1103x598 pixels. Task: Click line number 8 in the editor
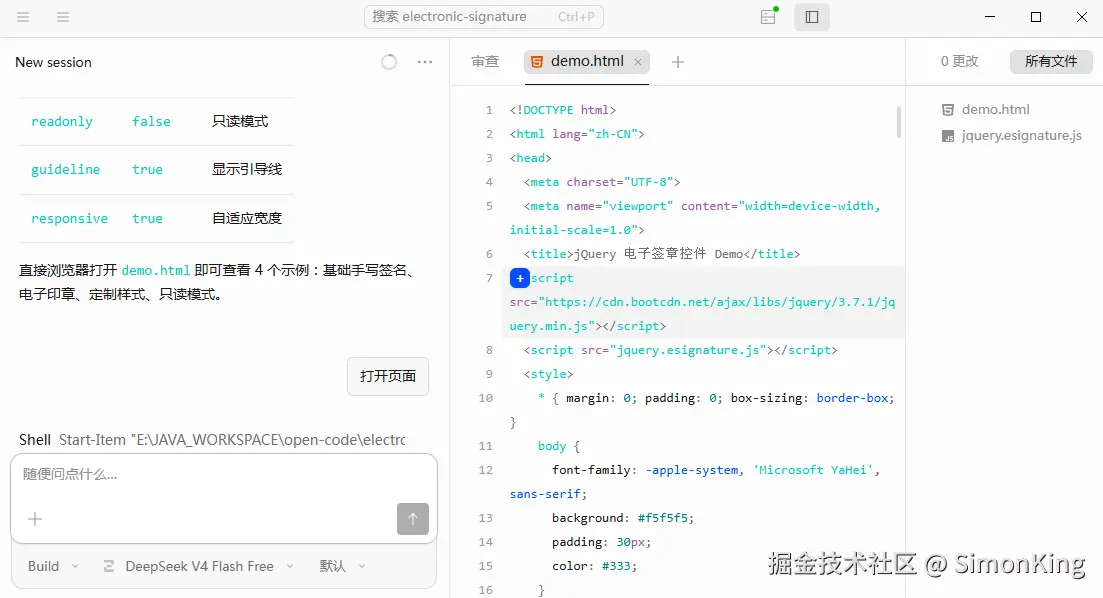tap(489, 350)
